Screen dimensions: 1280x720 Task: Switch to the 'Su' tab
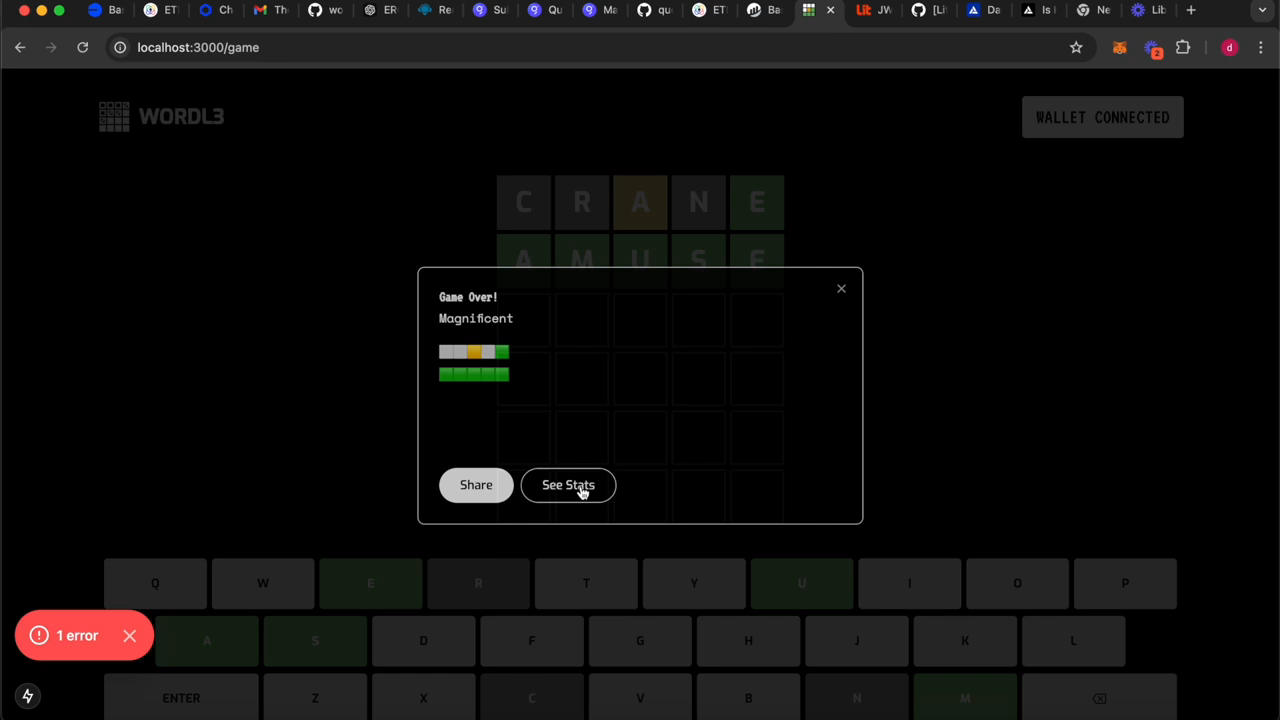pos(490,10)
